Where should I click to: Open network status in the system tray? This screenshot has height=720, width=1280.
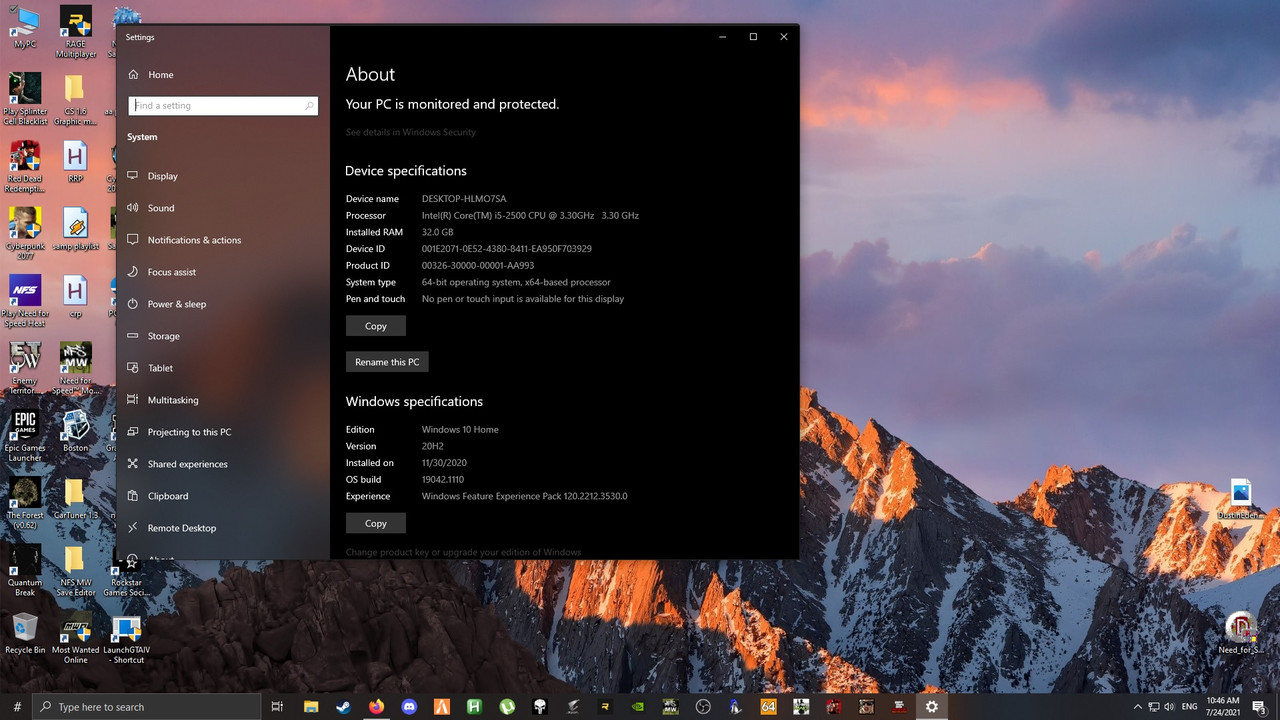[x=1156, y=707]
